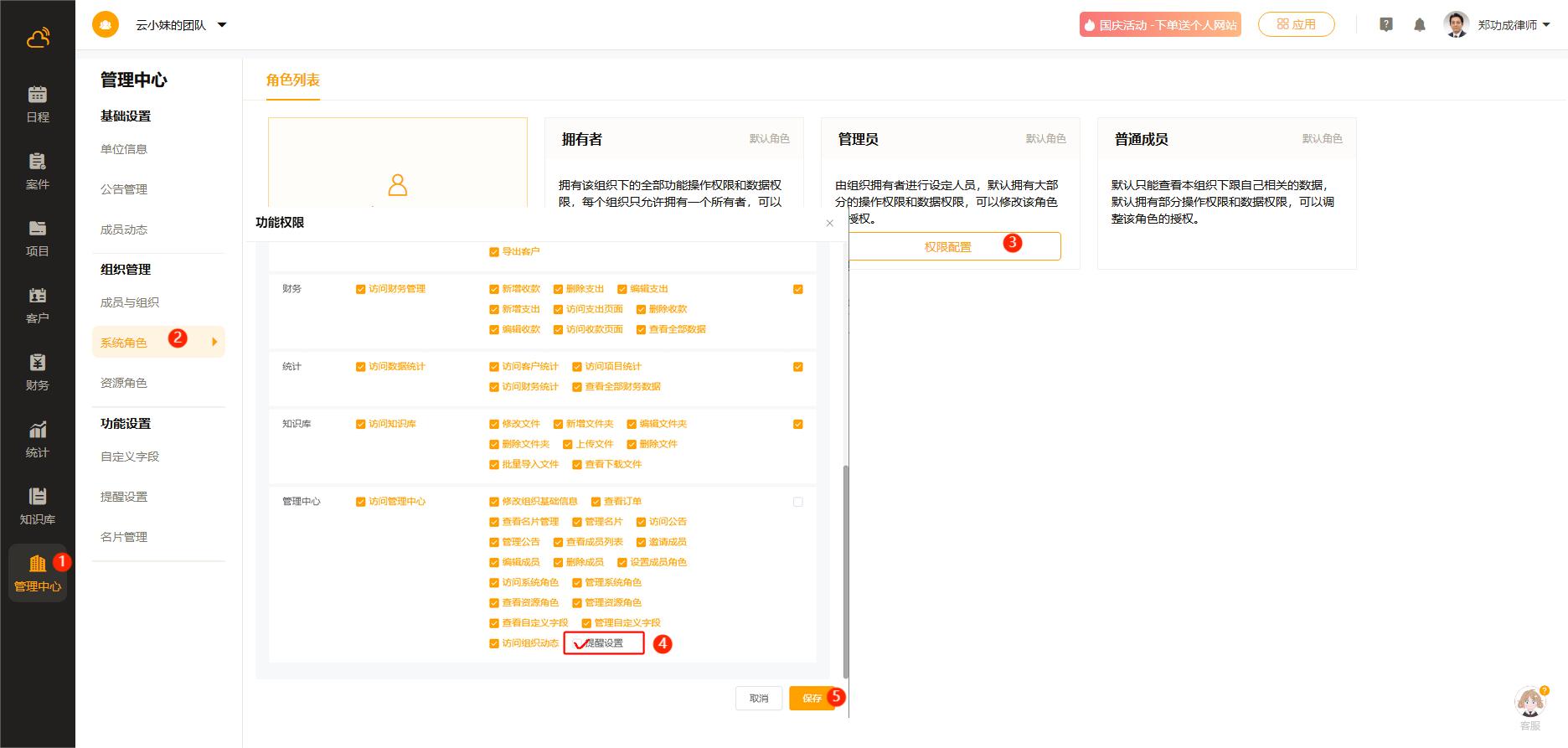Screen dimensions: 1568x748
Task: Open the 客户 clients icon in sidebar
Action: (x=38, y=296)
